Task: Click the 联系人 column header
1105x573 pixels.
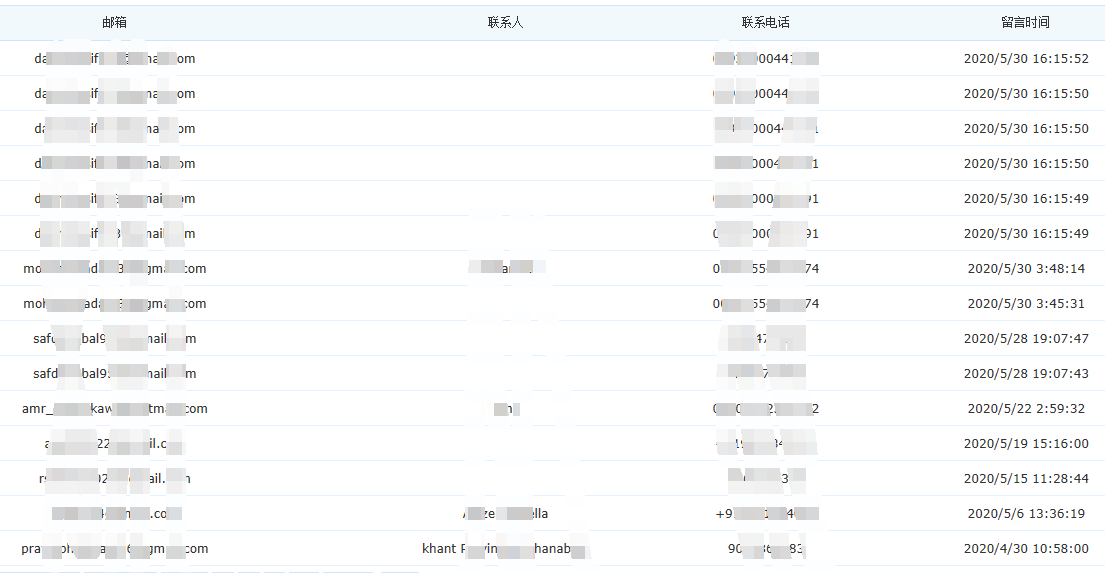Action: [505, 22]
